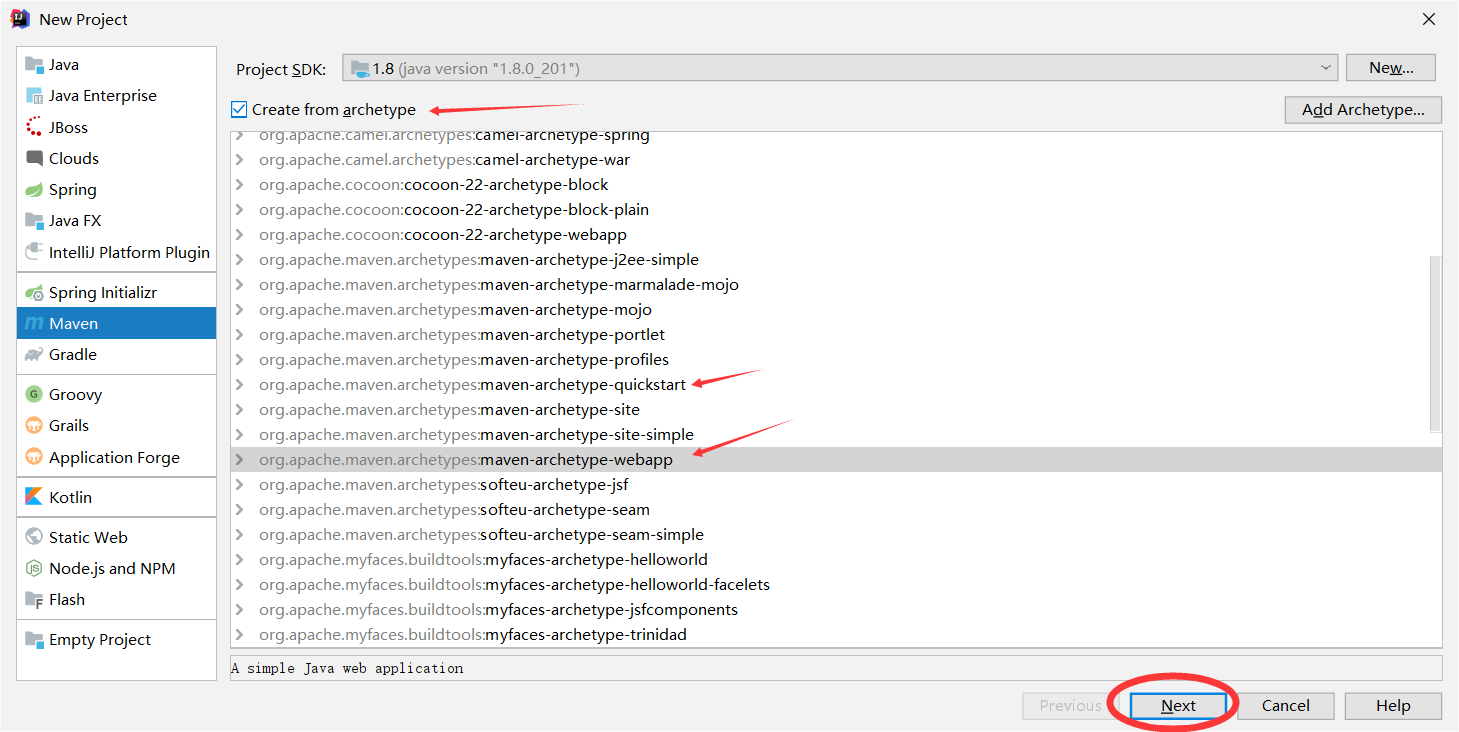Click the Node.js and NPM icon
1459x732 pixels.
pyautogui.click(x=34, y=568)
